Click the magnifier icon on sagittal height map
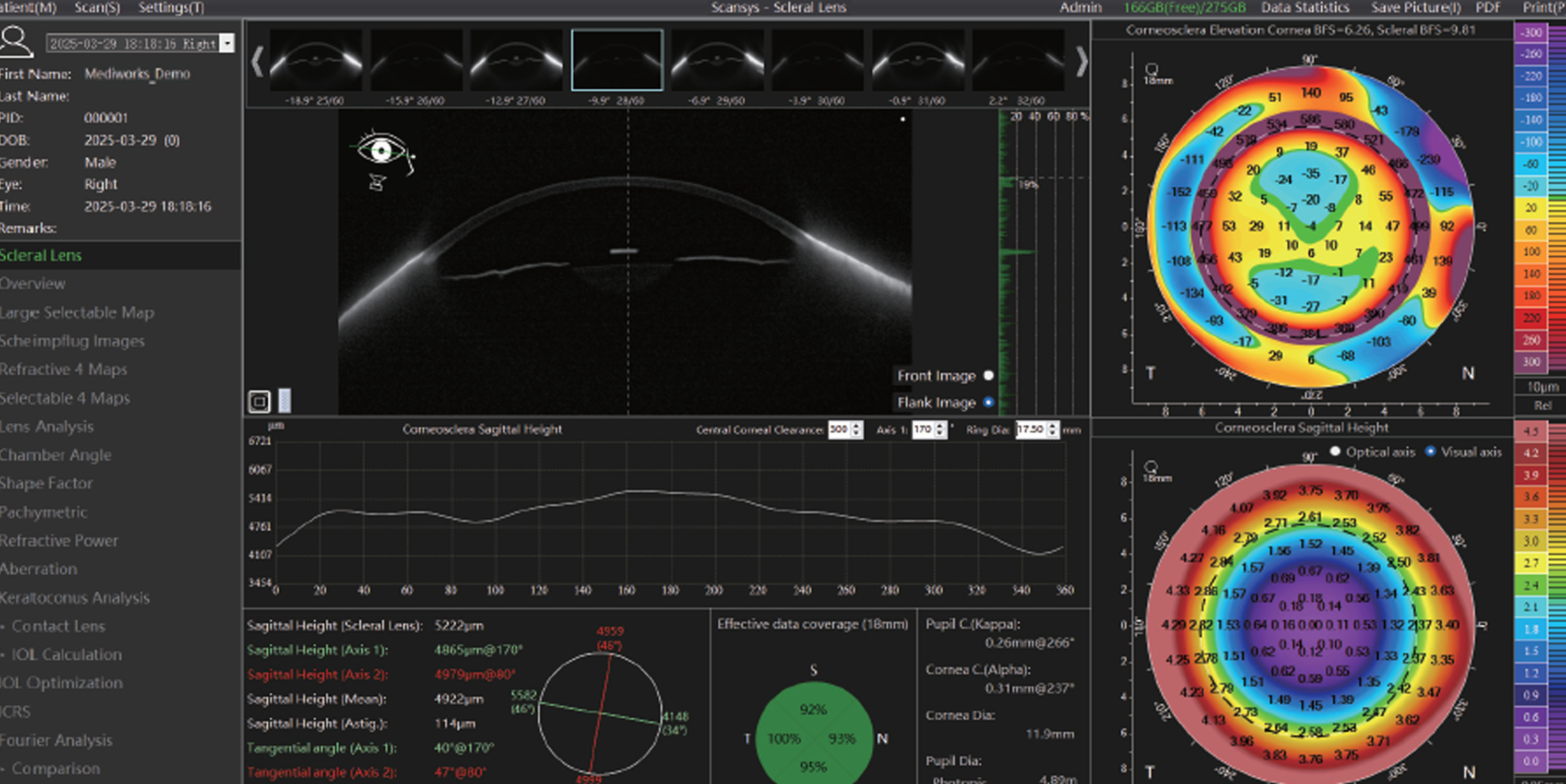The width and height of the screenshot is (1566, 784). (1151, 467)
